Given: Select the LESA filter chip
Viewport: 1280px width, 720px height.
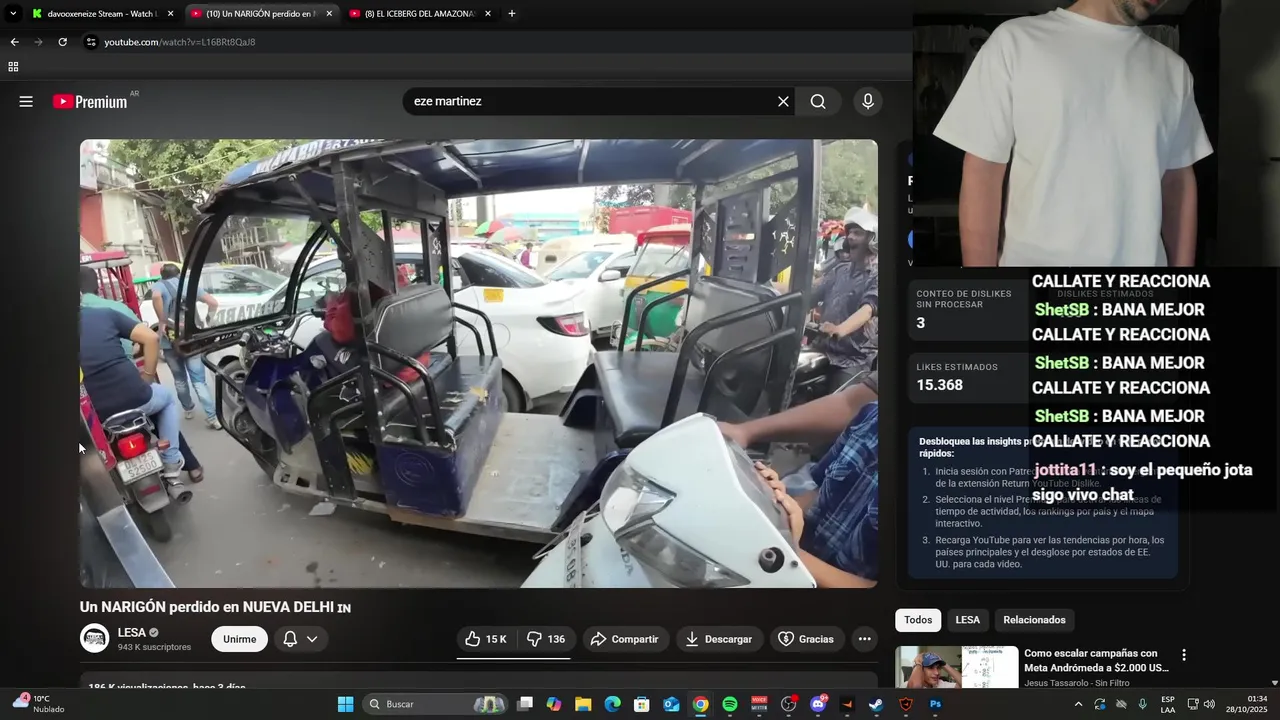Looking at the screenshot, I should pyautogui.click(x=967, y=620).
